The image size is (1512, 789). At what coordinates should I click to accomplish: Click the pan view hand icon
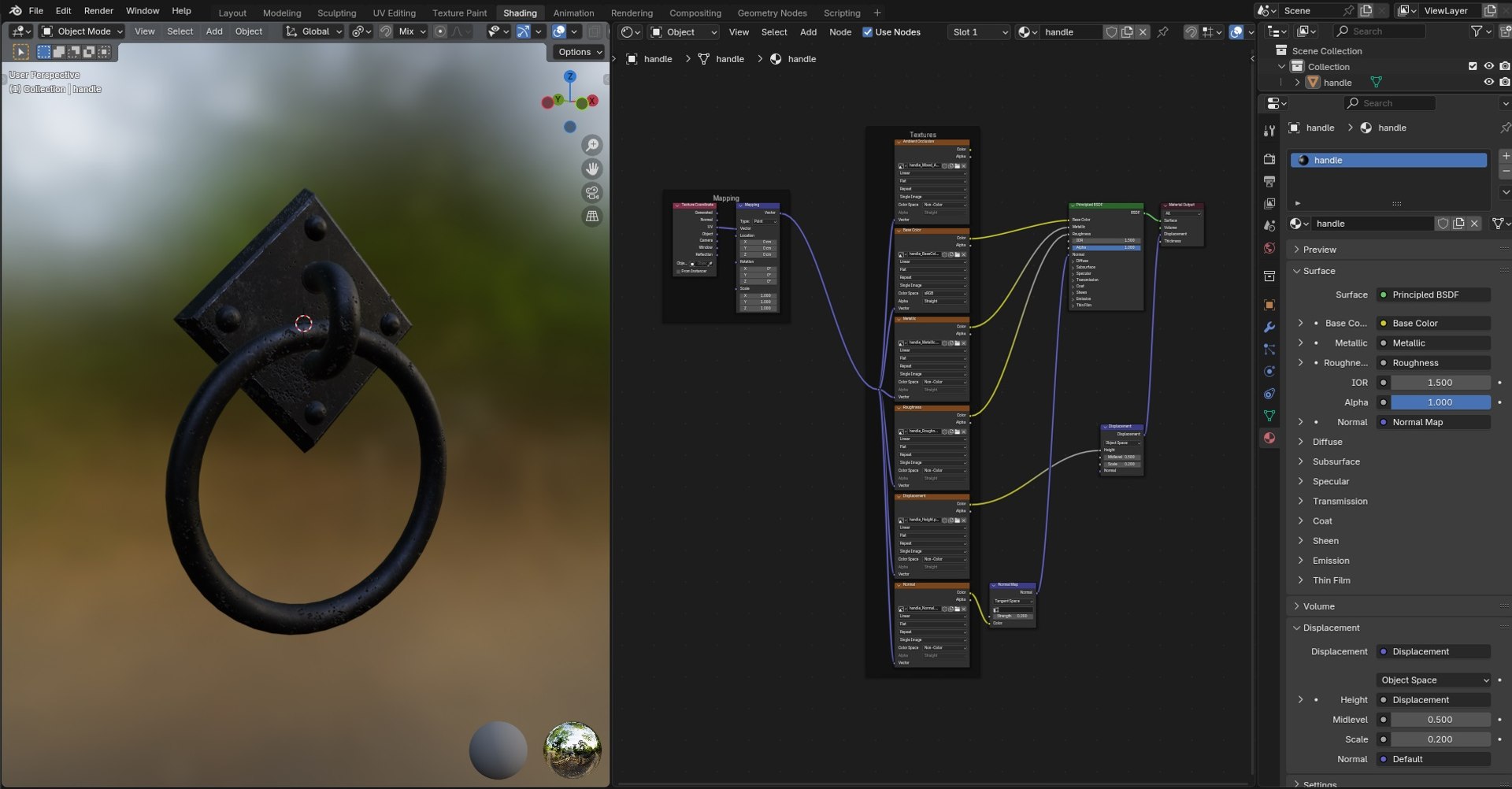[x=592, y=169]
